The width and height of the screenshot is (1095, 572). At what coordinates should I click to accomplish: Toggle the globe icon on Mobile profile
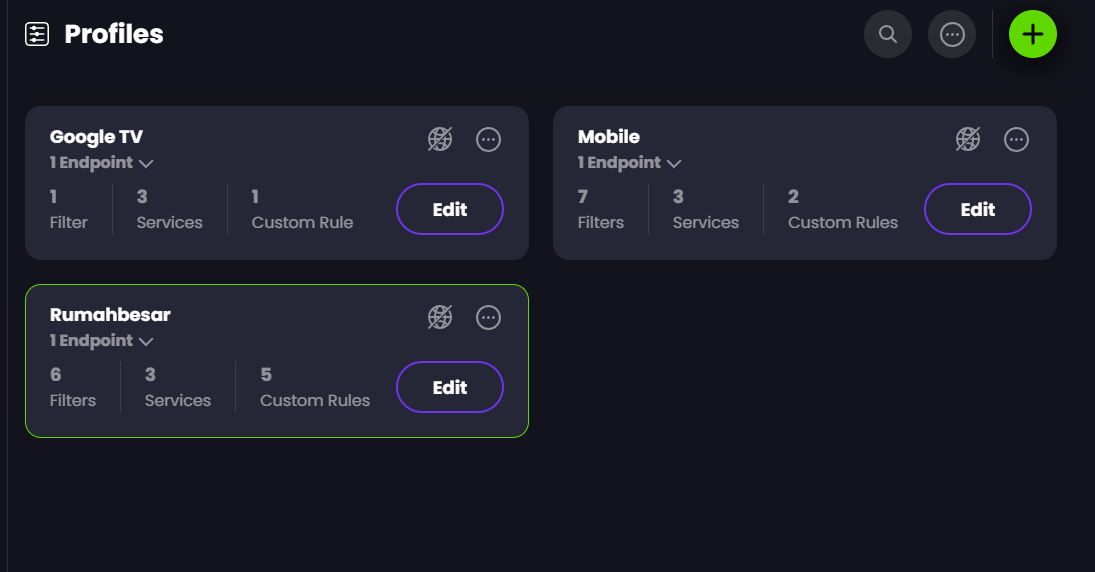(968, 139)
